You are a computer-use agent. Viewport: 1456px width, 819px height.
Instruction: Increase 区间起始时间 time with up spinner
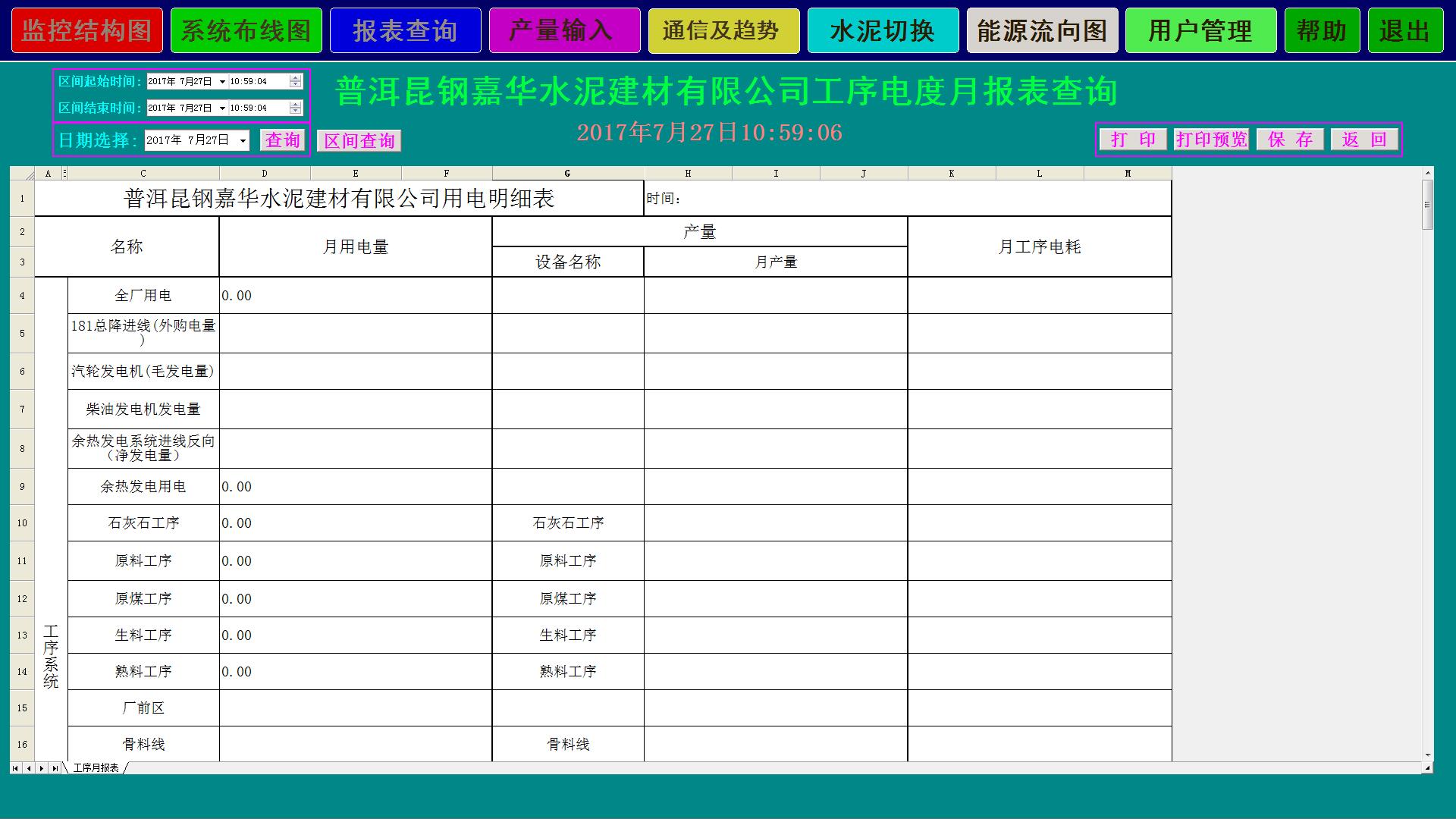296,78
